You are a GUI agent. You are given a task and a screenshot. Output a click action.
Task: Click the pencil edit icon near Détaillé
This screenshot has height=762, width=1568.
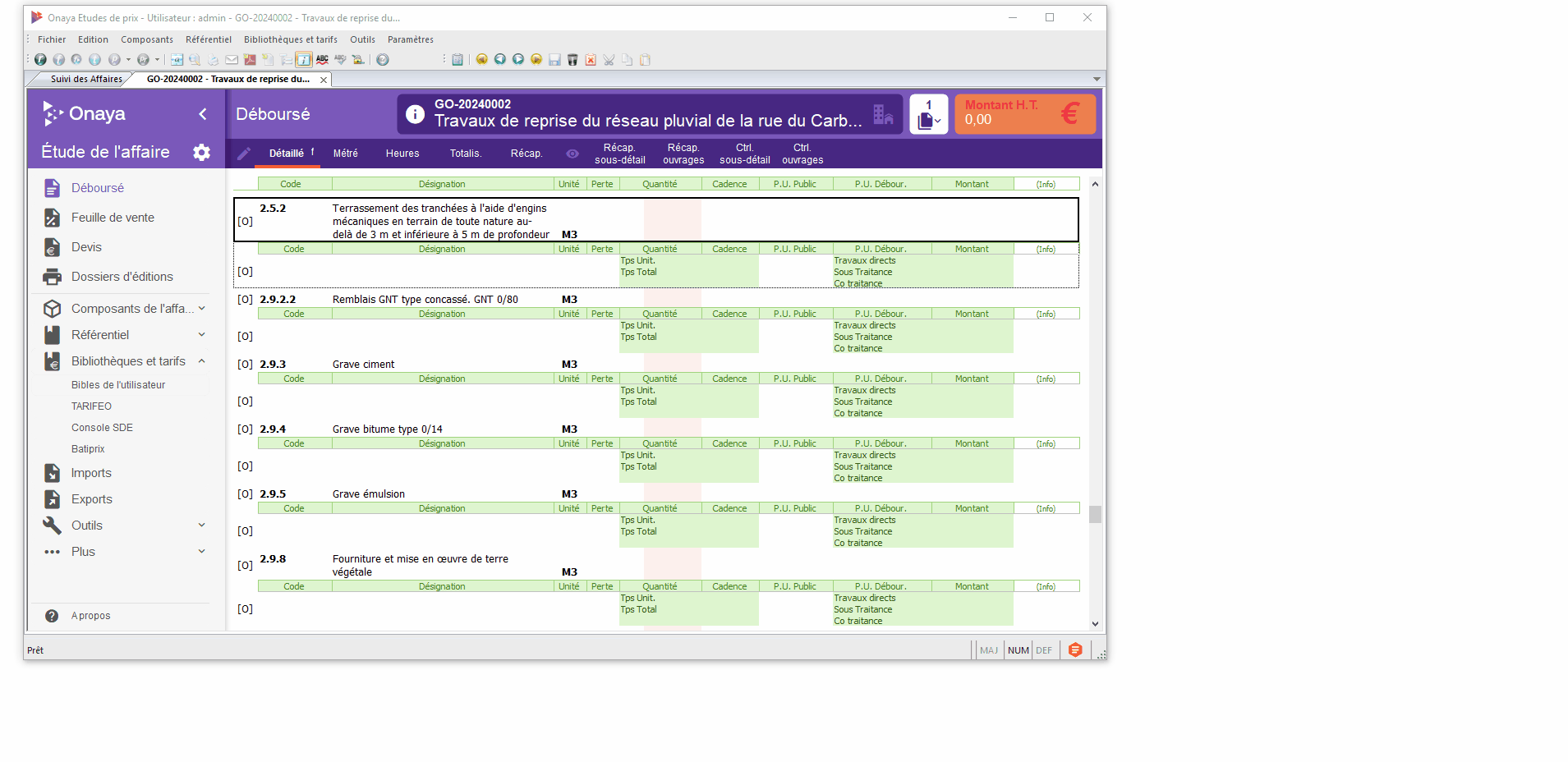[x=244, y=154]
